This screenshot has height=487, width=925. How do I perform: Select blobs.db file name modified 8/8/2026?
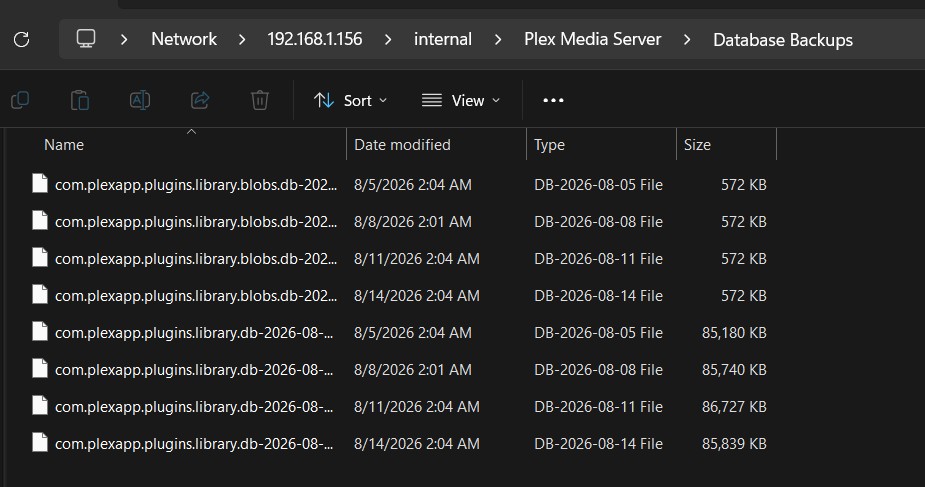click(196, 222)
